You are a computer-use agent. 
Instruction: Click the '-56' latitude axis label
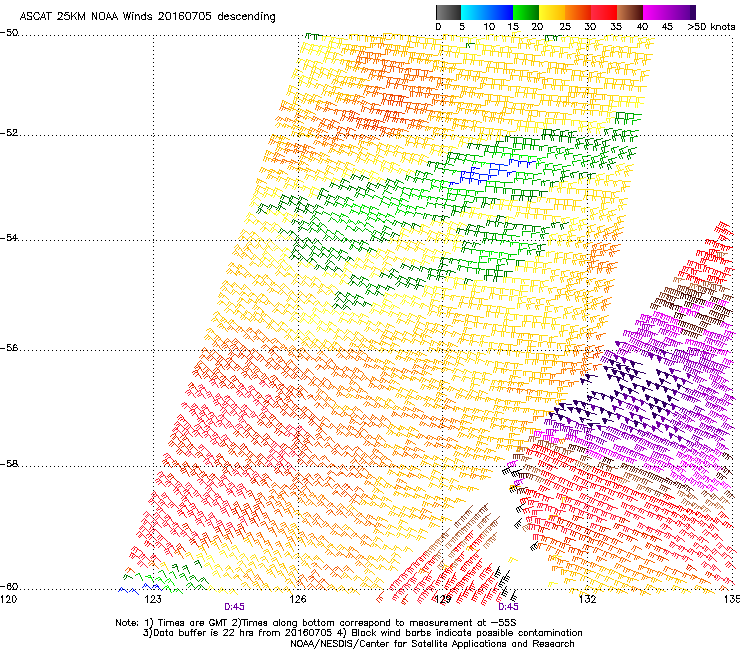(9, 348)
